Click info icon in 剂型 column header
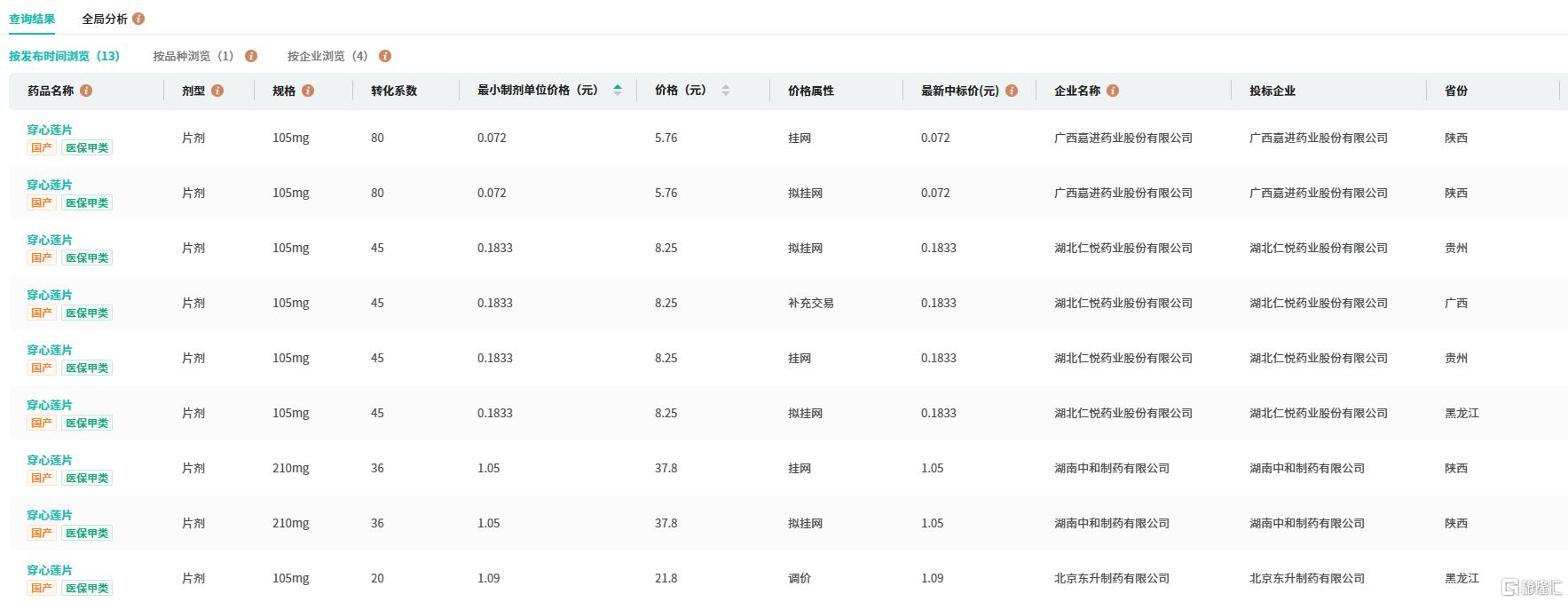1568x602 pixels. [x=217, y=91]
